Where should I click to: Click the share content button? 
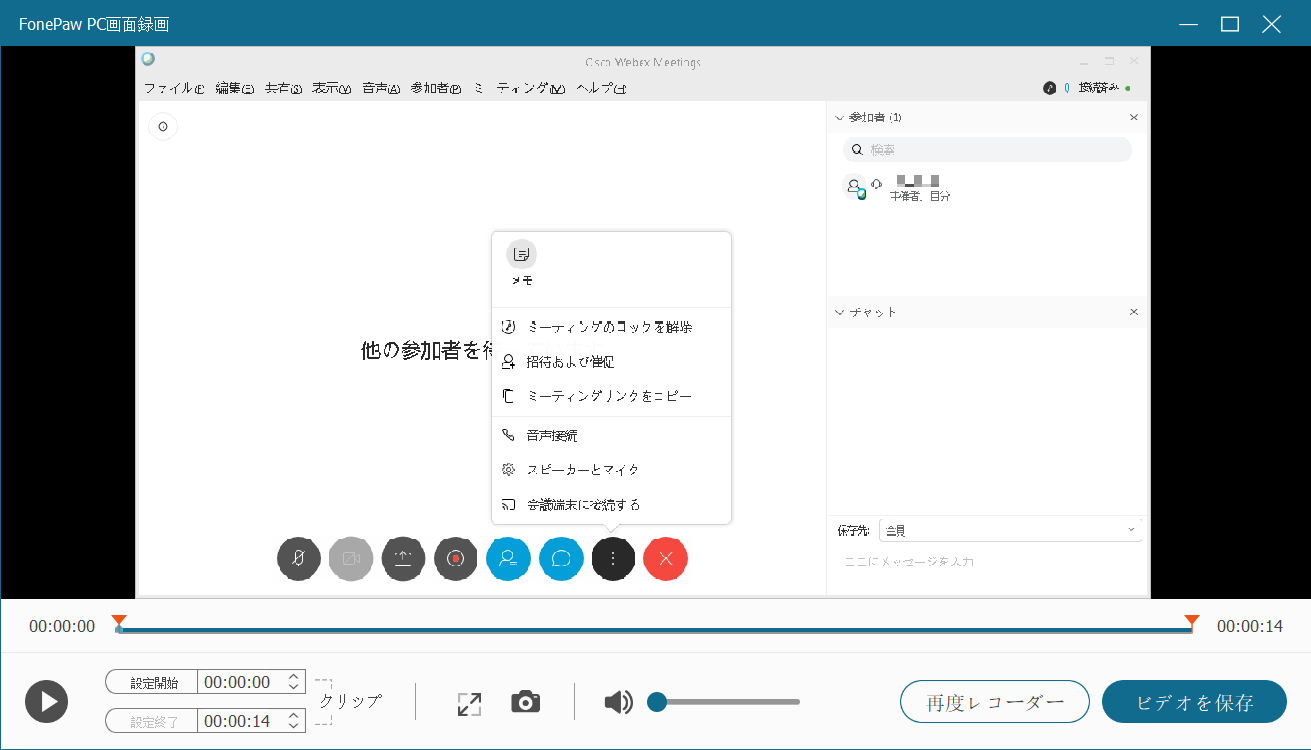[403, 559]
